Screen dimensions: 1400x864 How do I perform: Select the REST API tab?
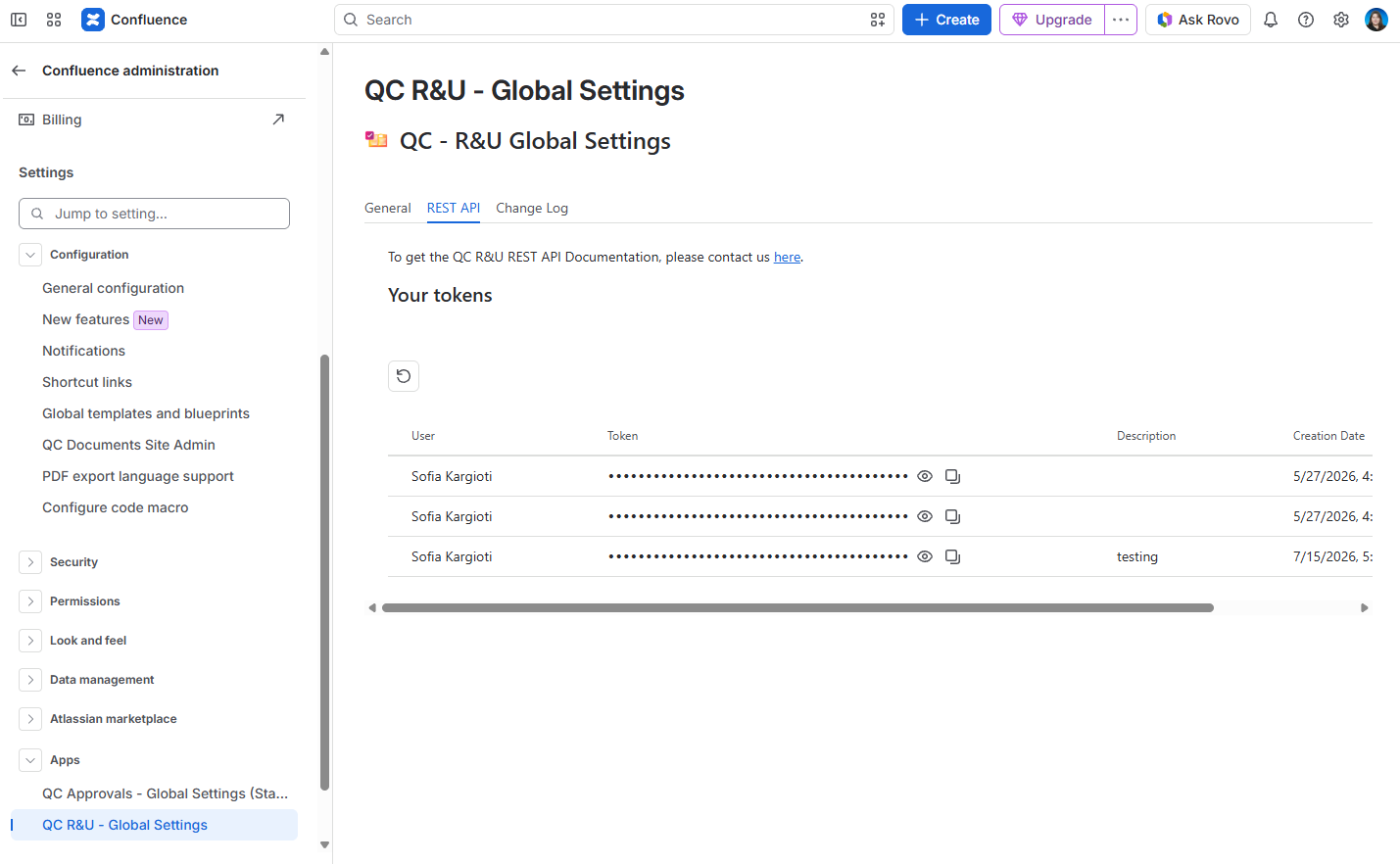(454, 208)
